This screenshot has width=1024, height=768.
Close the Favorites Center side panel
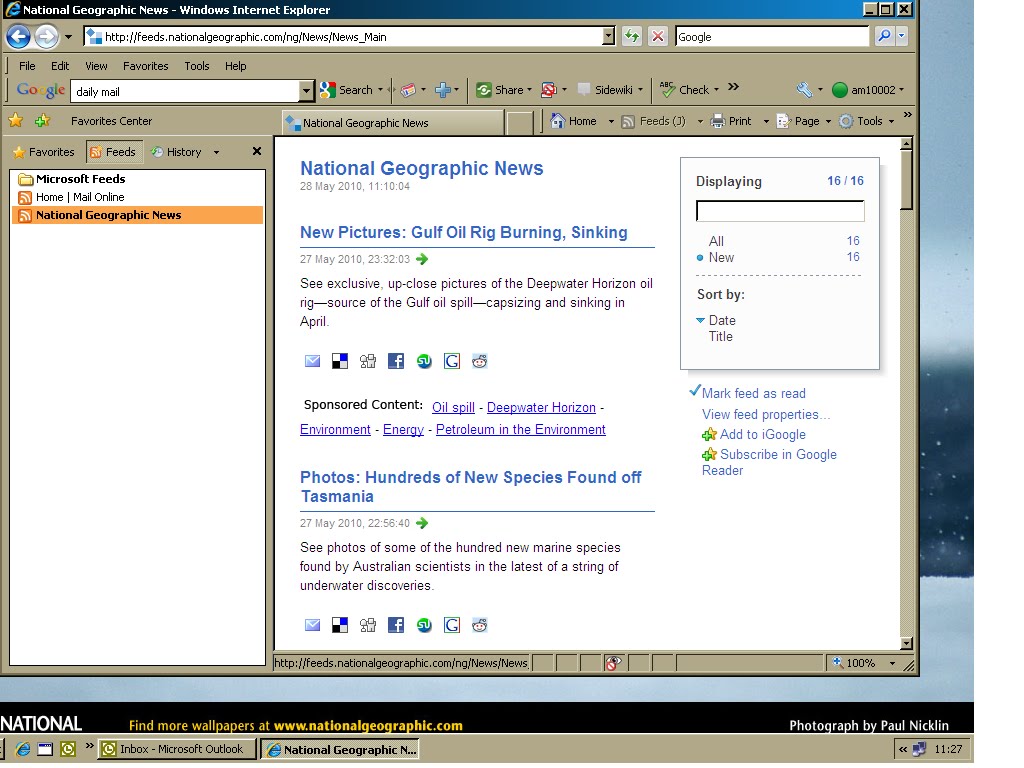pos(257,152)
